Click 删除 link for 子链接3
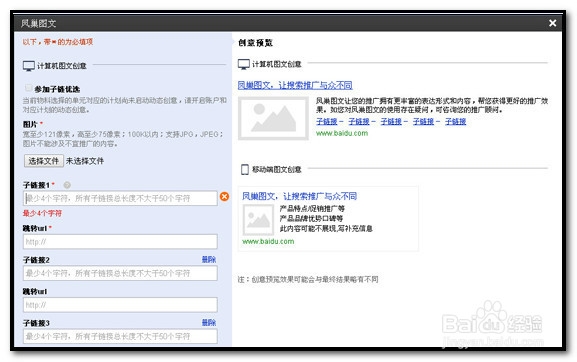The image size is (577, 362). 209,323
